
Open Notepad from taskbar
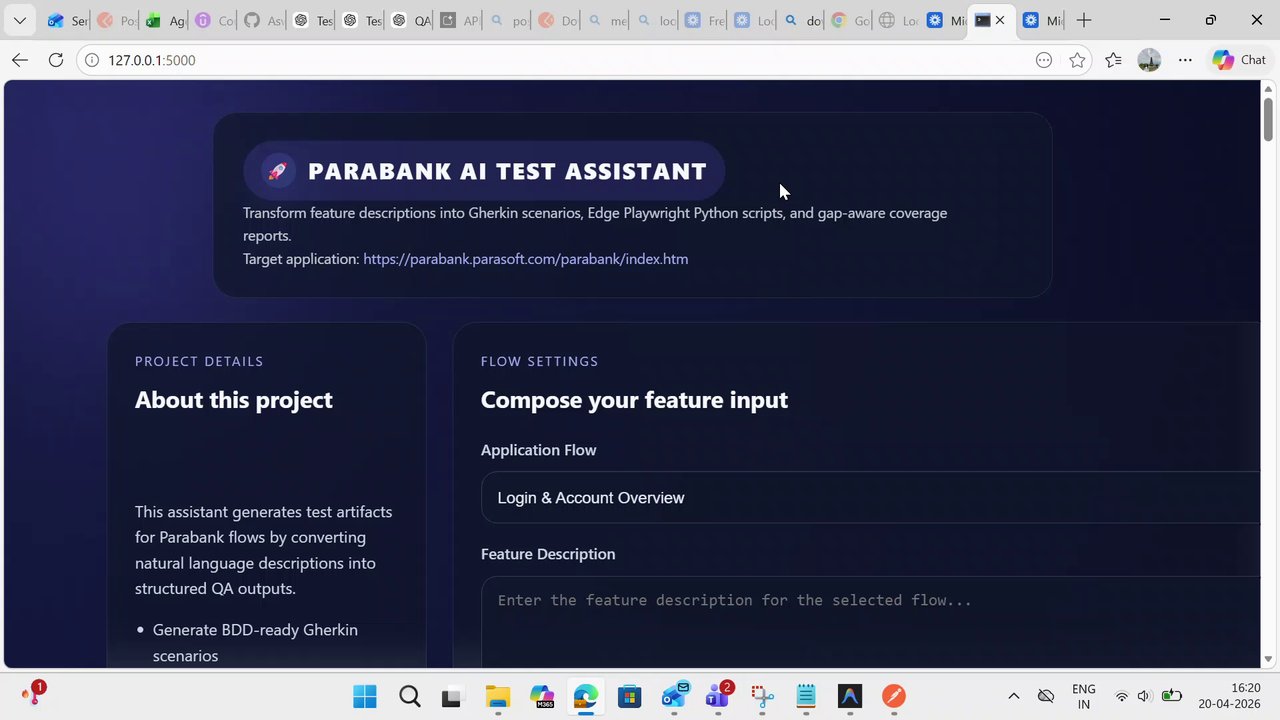tap(806, 696)
